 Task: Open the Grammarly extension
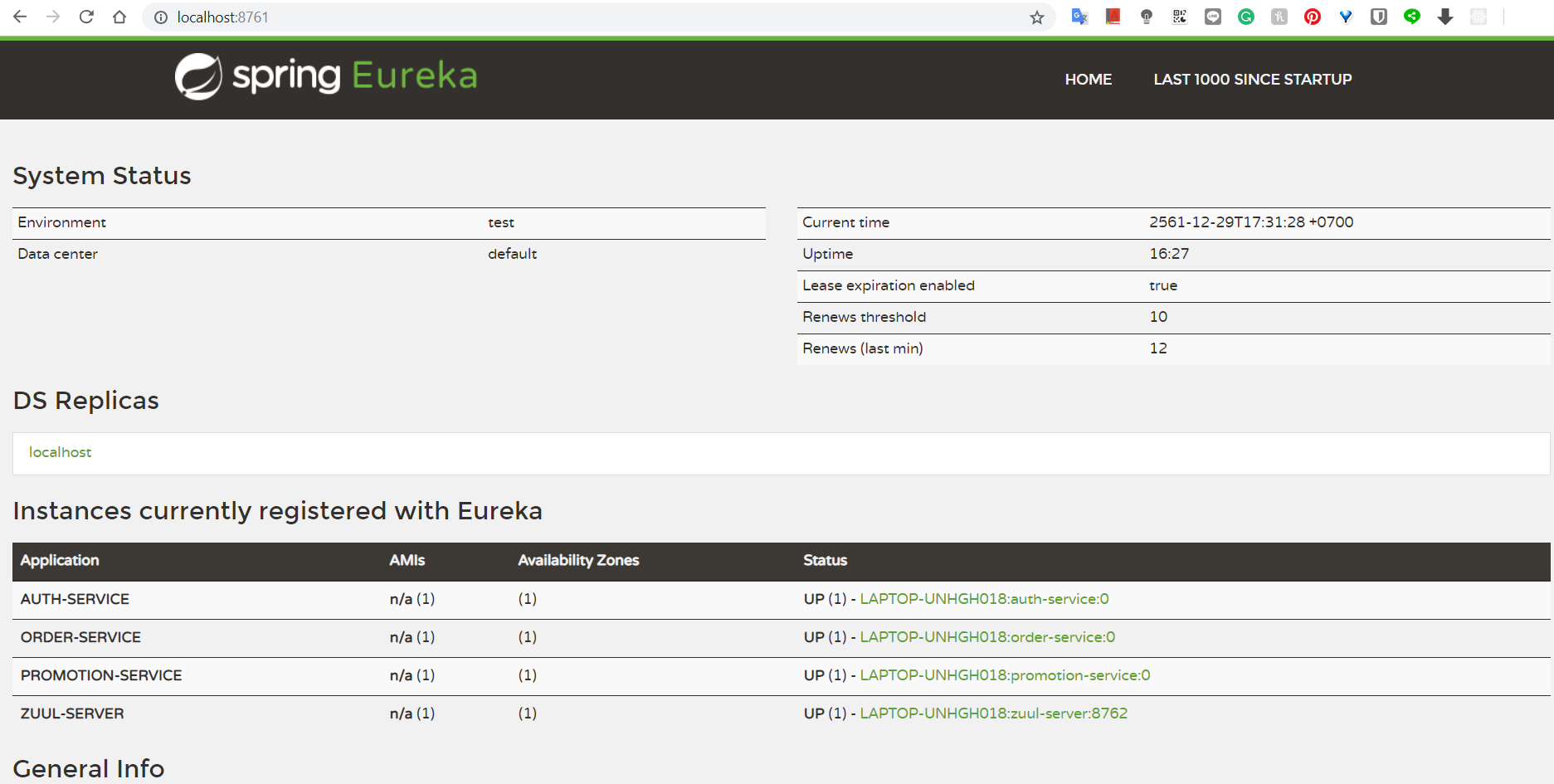click(1246, 17)
